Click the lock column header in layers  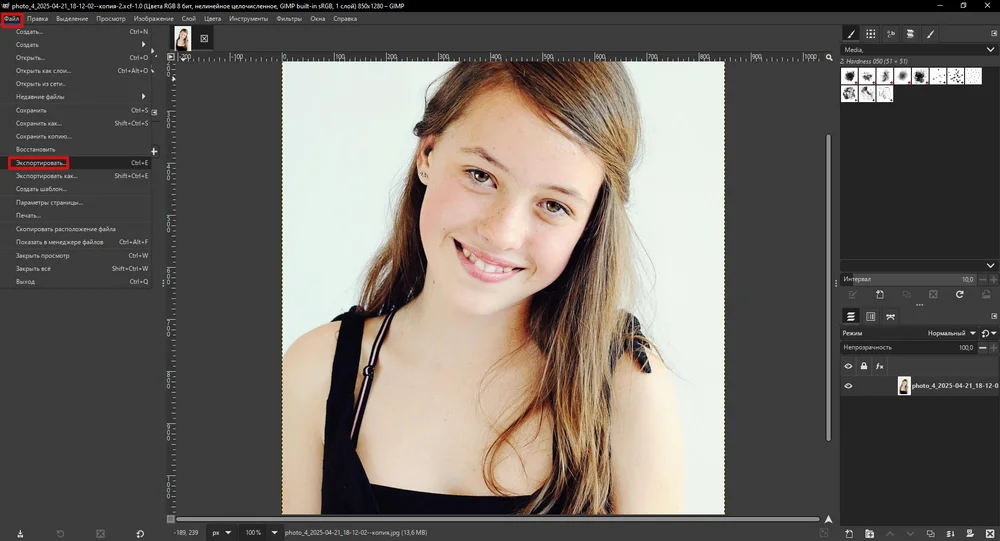point(864,366)
